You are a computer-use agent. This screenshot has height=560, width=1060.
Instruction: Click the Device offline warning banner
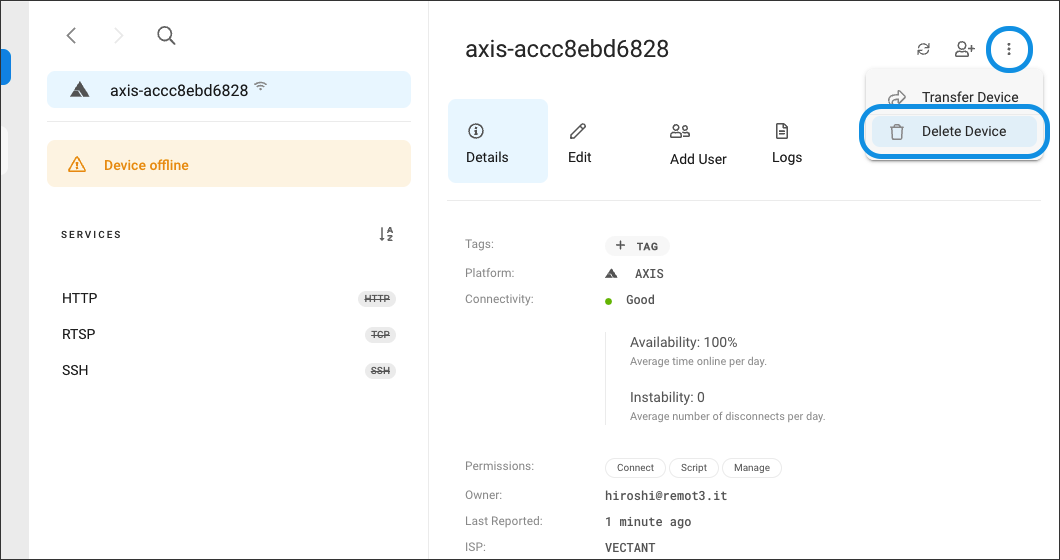coord(228,164)
